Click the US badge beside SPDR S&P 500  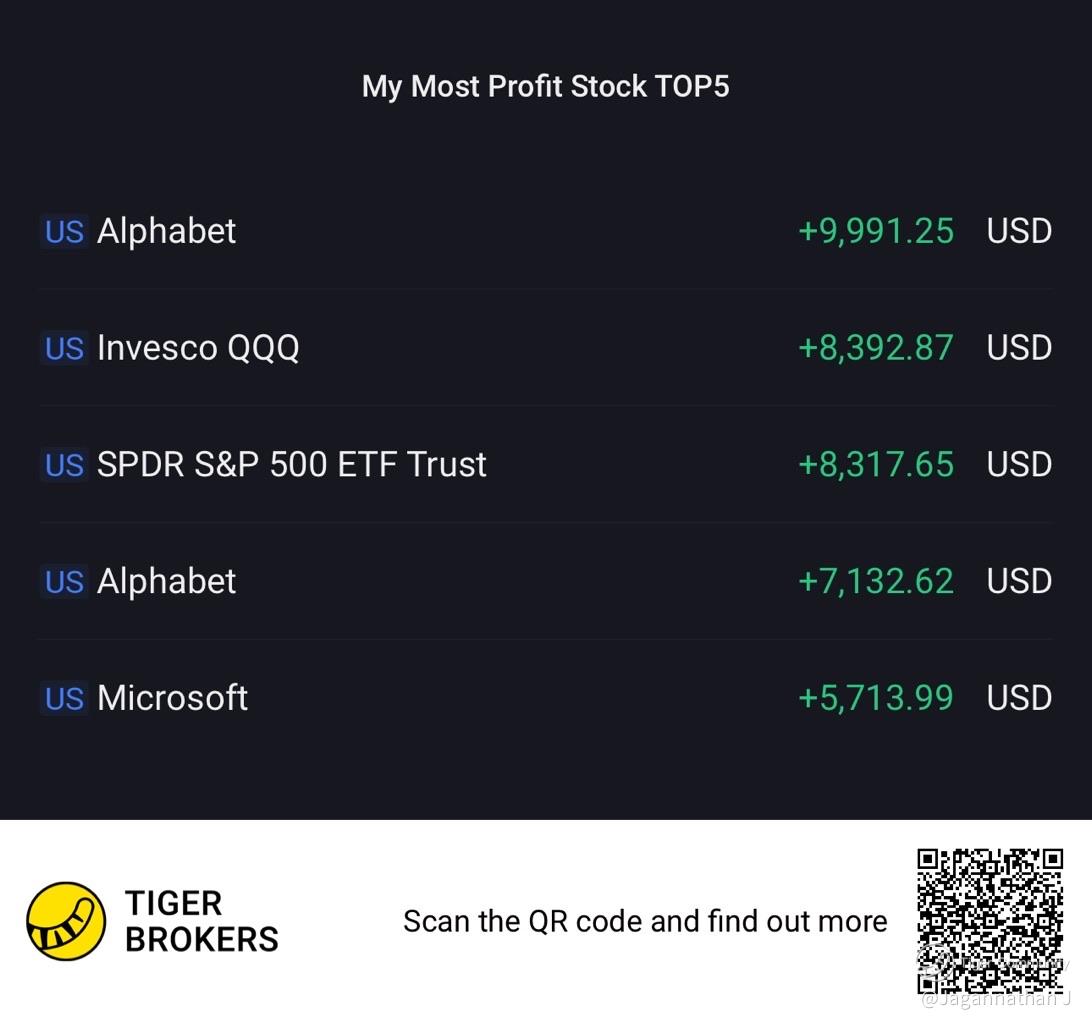[x=64, y=465]
